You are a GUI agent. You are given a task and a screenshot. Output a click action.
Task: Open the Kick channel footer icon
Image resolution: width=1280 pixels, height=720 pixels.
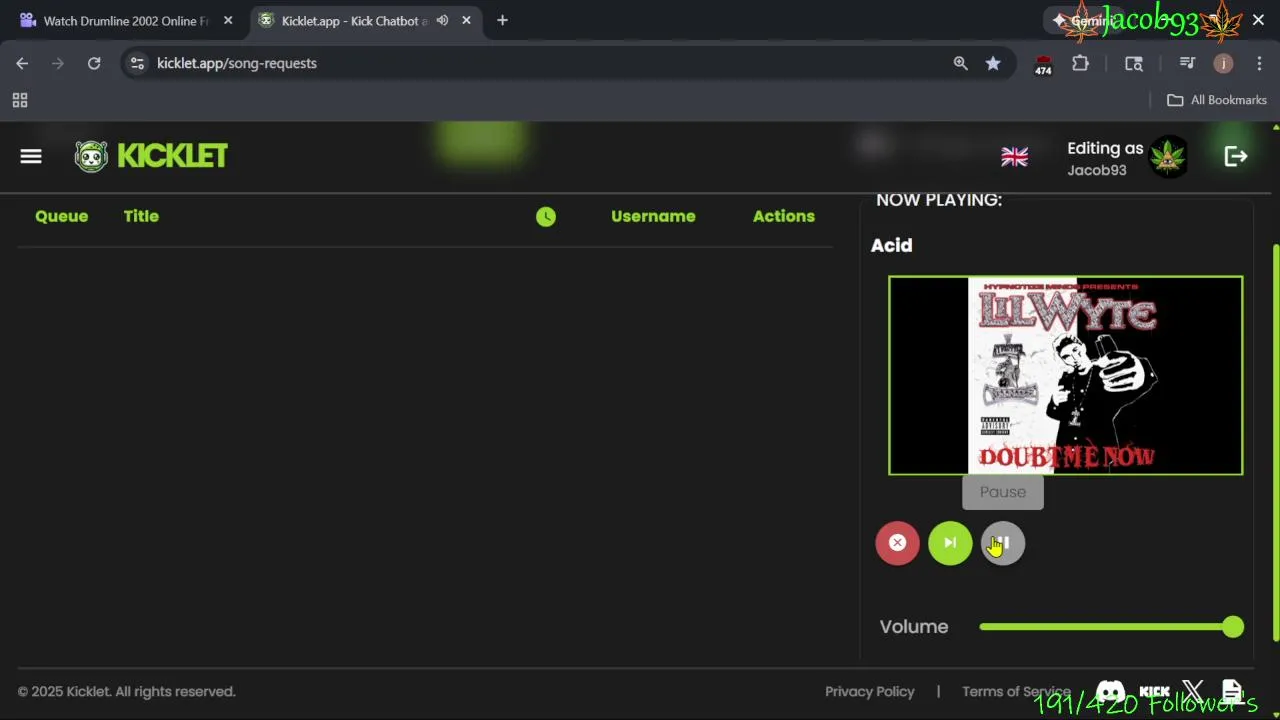1155,692
